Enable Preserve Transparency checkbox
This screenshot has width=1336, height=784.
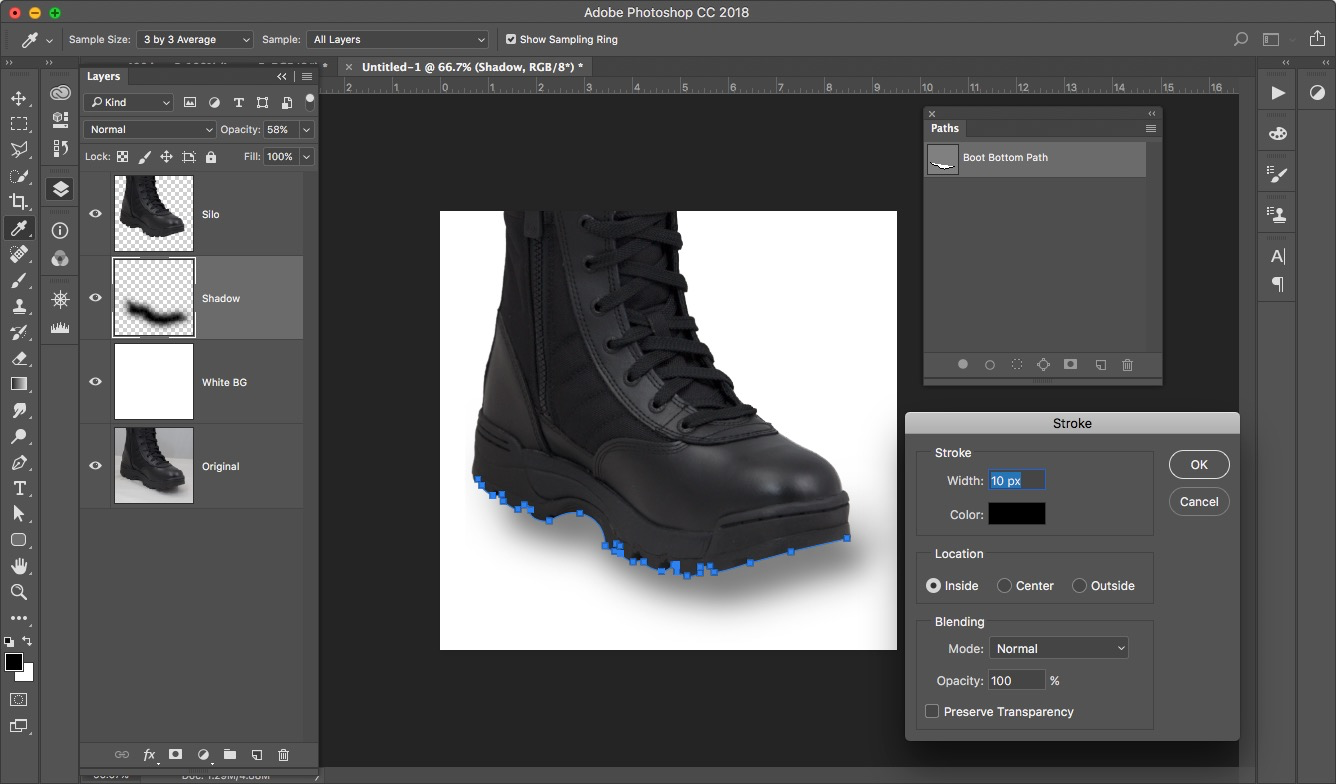coord(932,712)
